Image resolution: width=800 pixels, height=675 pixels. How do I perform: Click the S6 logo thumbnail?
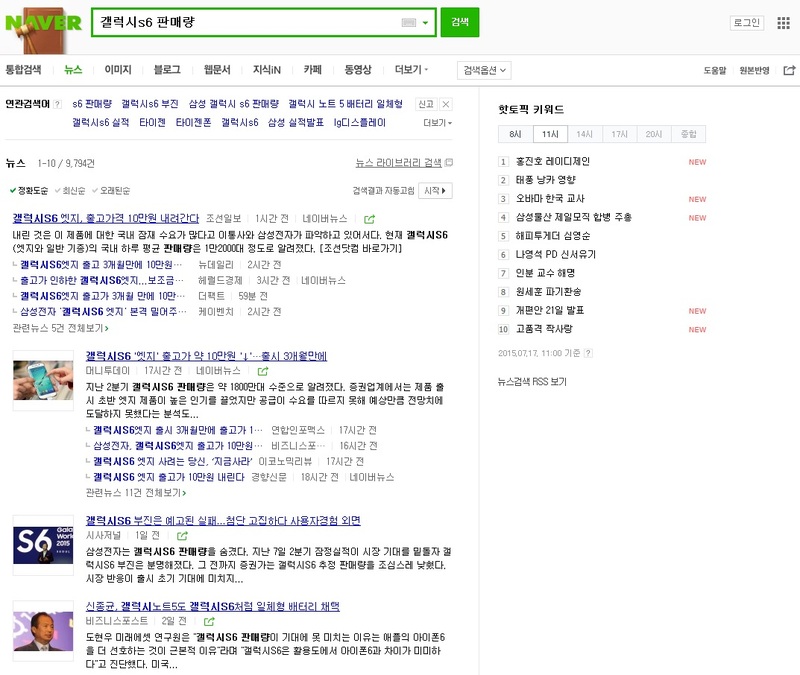click(x=43, y=545)
